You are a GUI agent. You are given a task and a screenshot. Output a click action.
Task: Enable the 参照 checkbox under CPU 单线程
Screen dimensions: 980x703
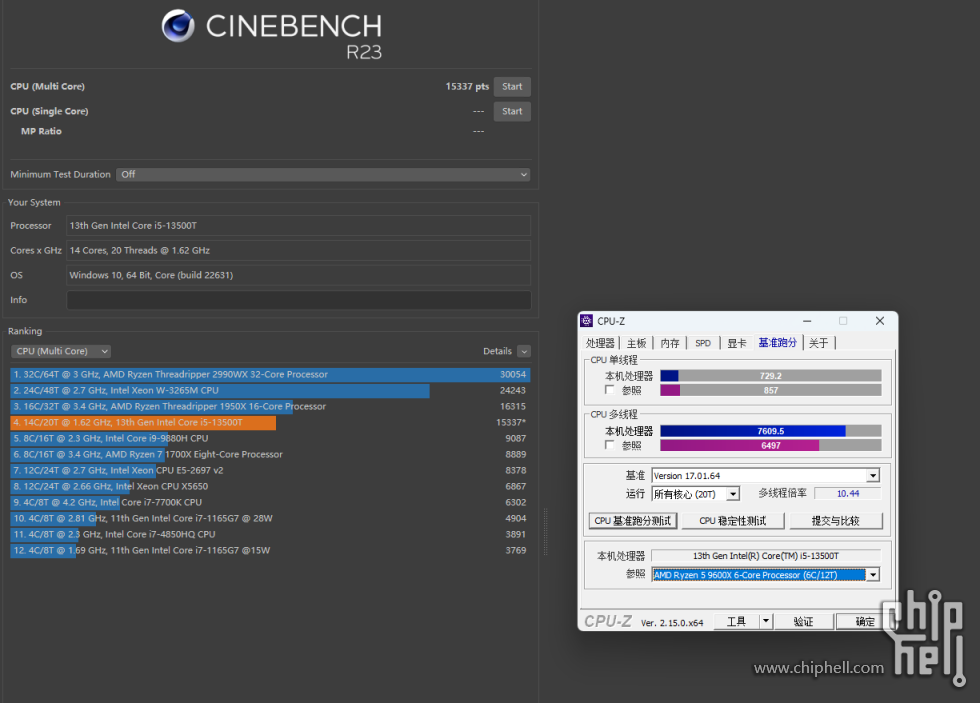pos(609,390)
